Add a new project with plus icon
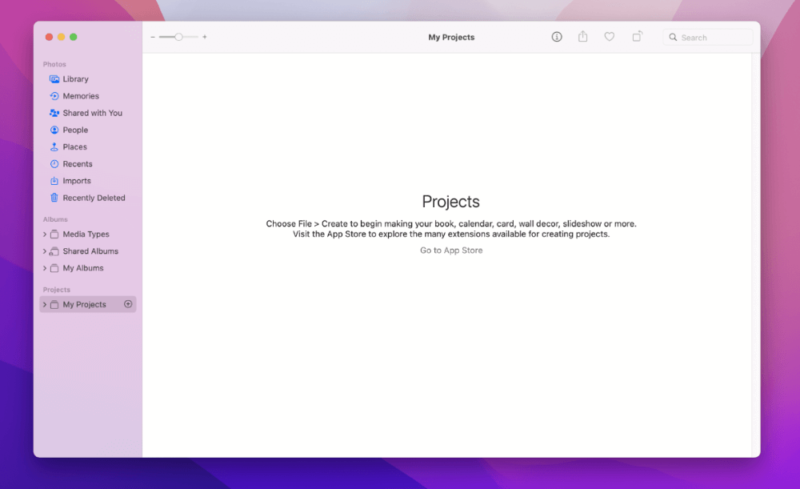Screen dimensions: 800x489 click(128, 304)
